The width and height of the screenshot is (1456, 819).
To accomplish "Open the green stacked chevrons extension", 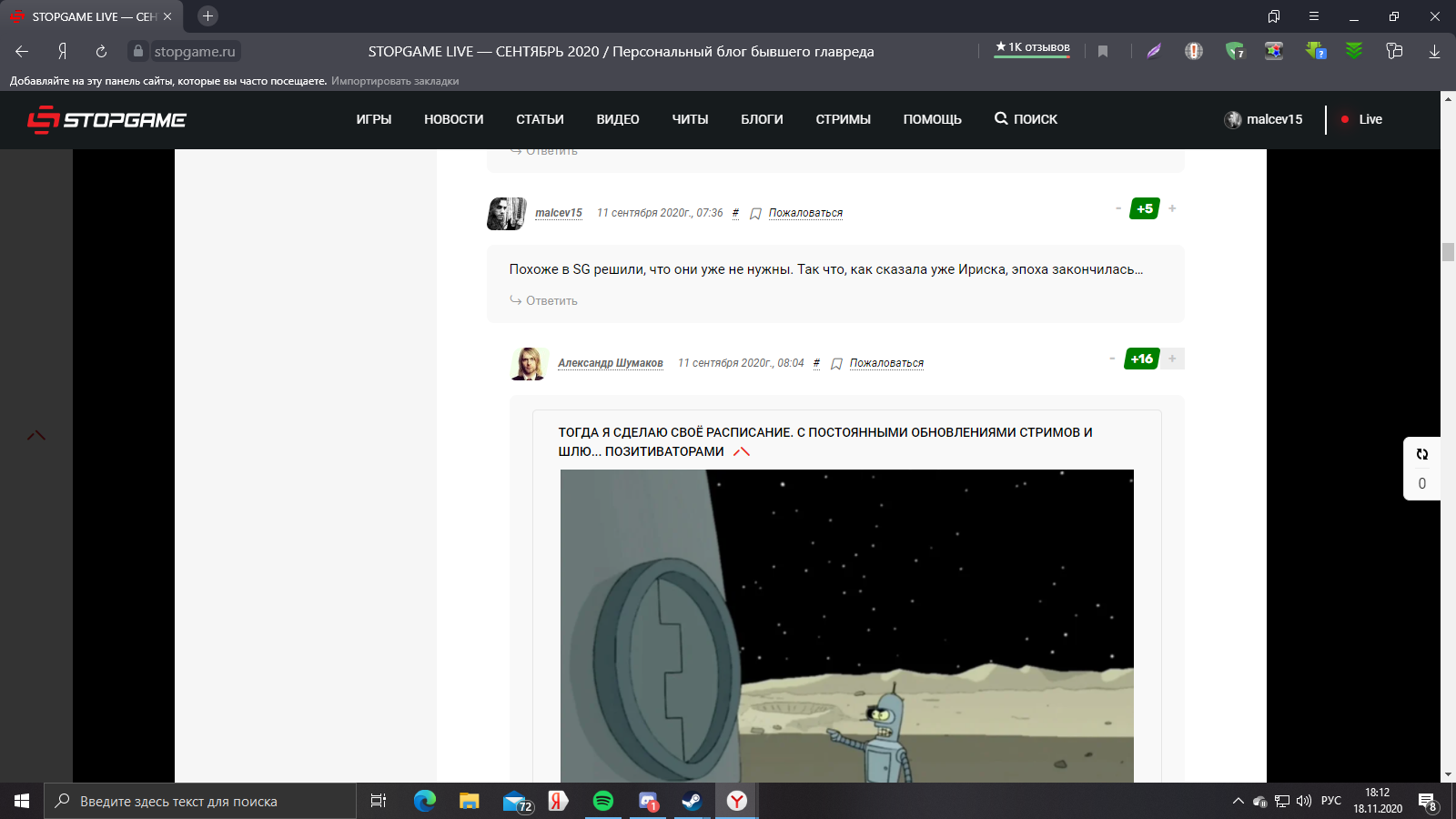I will point(1354,51).
